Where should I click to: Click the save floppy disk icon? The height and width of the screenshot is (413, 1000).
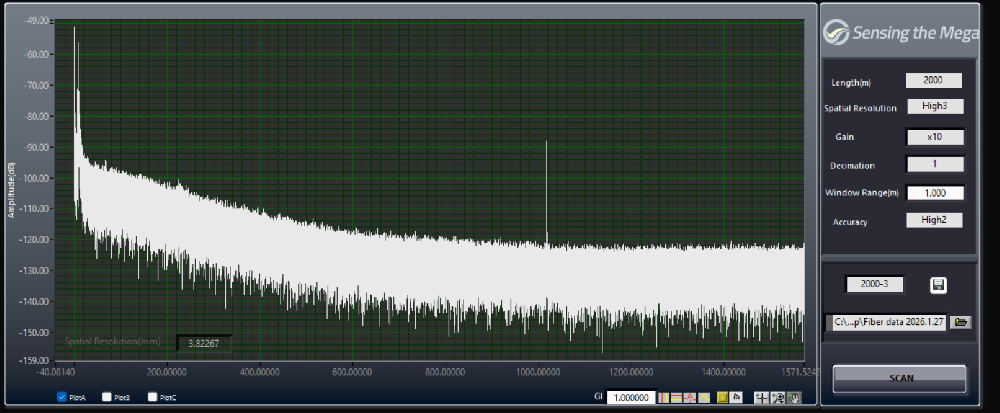(938, 285)
